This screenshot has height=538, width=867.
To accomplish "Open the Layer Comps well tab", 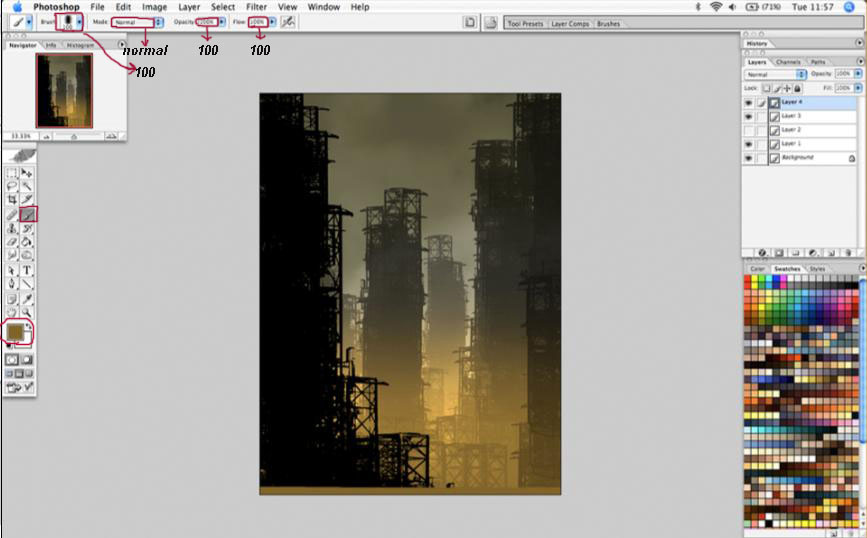I will (570, 24).
